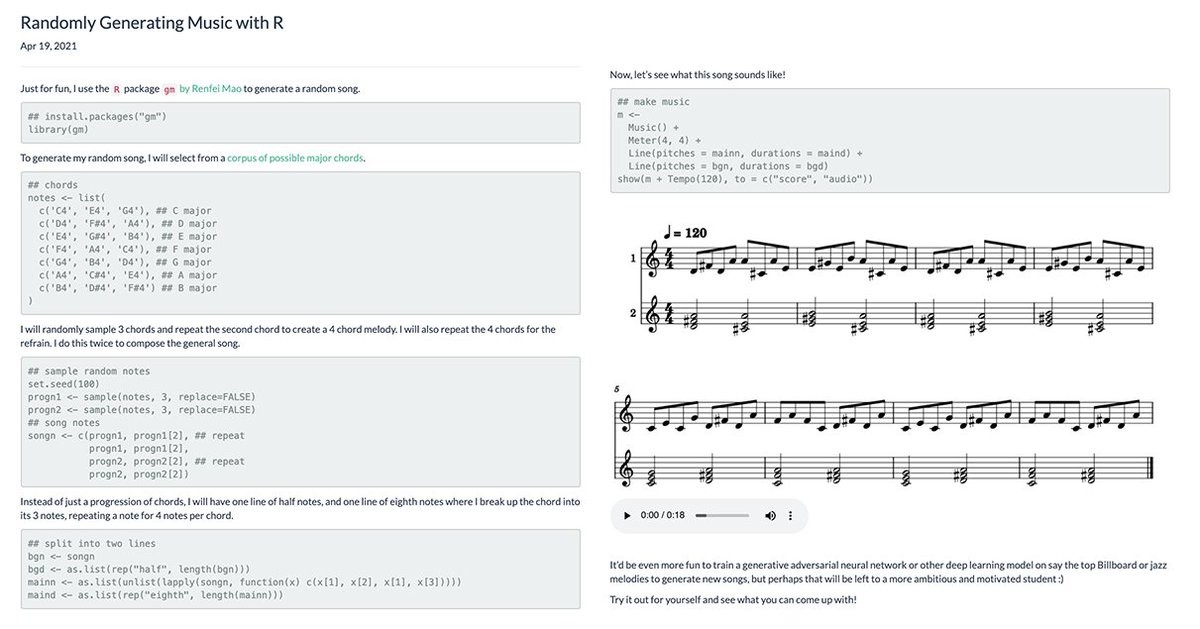Click the inline code 'gm' package name
The image size is (1200, 629).
[x=169, y=89]
